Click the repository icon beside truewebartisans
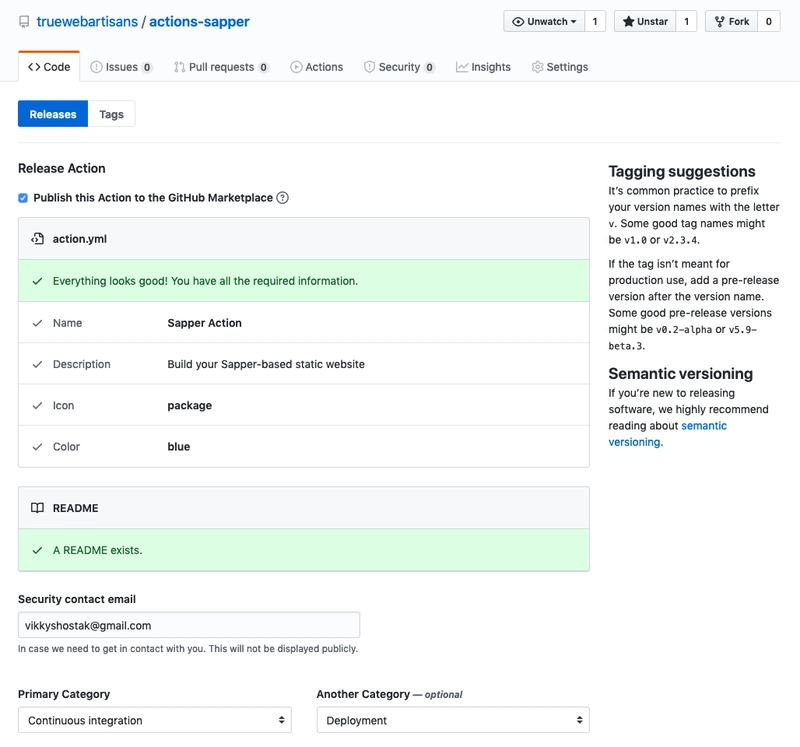The height and width of the screenshot is (747, 800). click(x=24, y=22)
